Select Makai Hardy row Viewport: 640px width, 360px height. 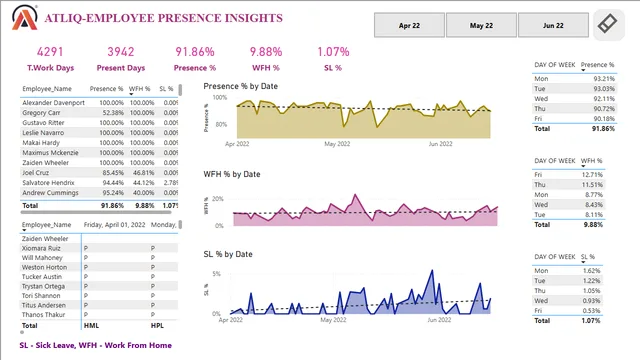pos(99,142)
